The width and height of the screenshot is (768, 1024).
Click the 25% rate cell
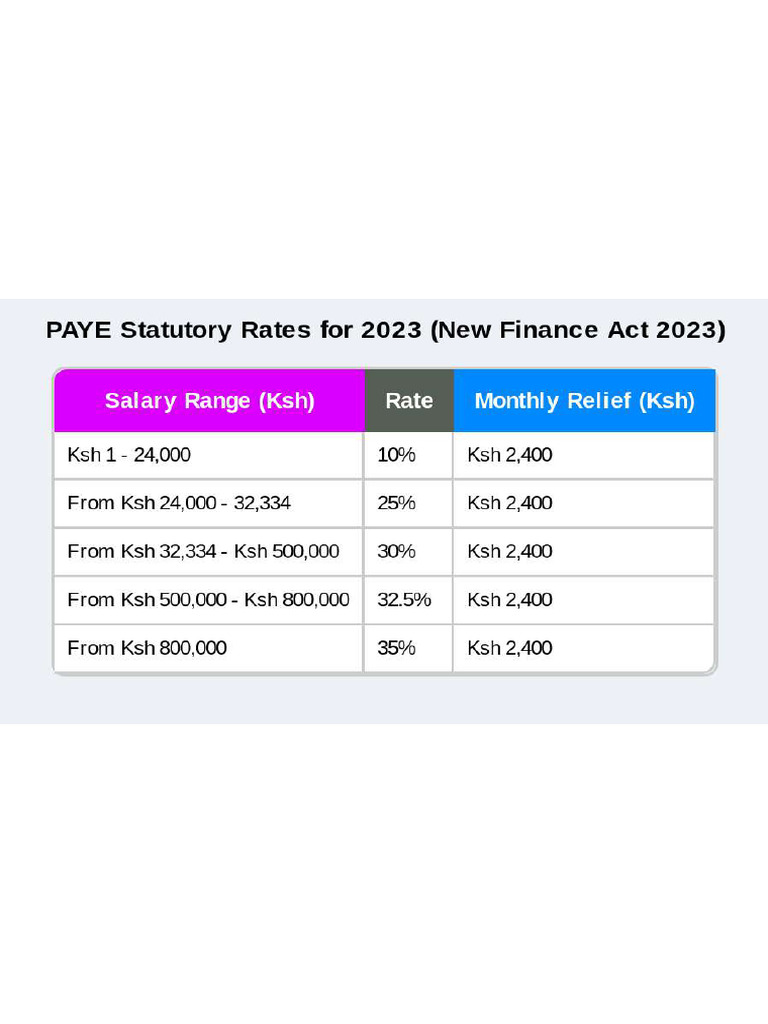[396, 503]
